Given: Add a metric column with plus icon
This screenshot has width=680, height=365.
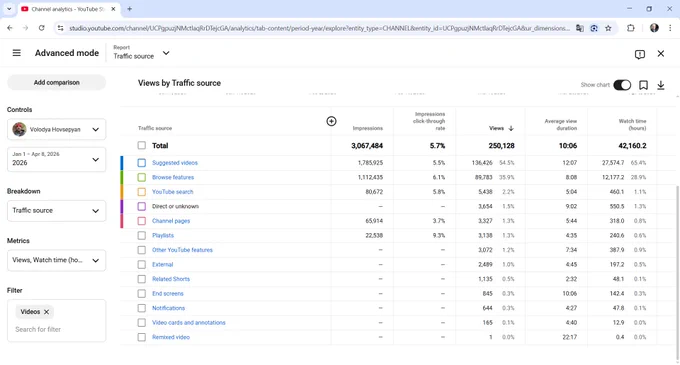Looking at the screenshot, I should [x=331, y=121].
